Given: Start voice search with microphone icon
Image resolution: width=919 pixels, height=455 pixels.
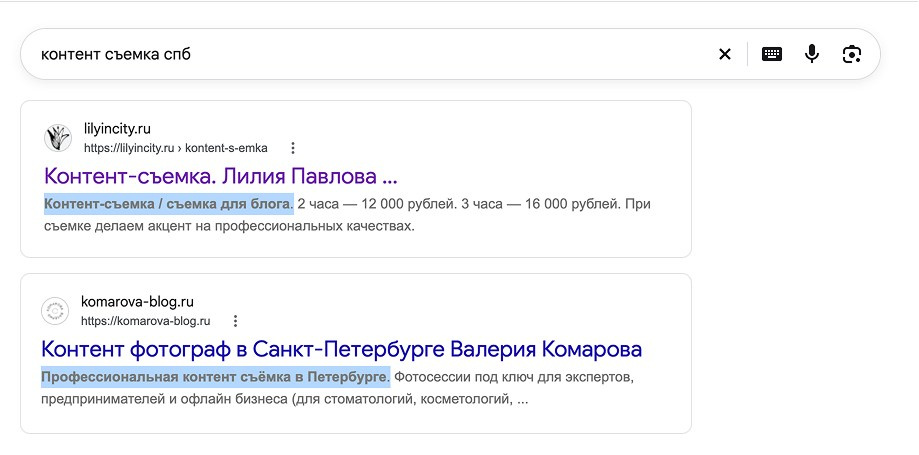Looking at the screenshot, I should (812, 54).
